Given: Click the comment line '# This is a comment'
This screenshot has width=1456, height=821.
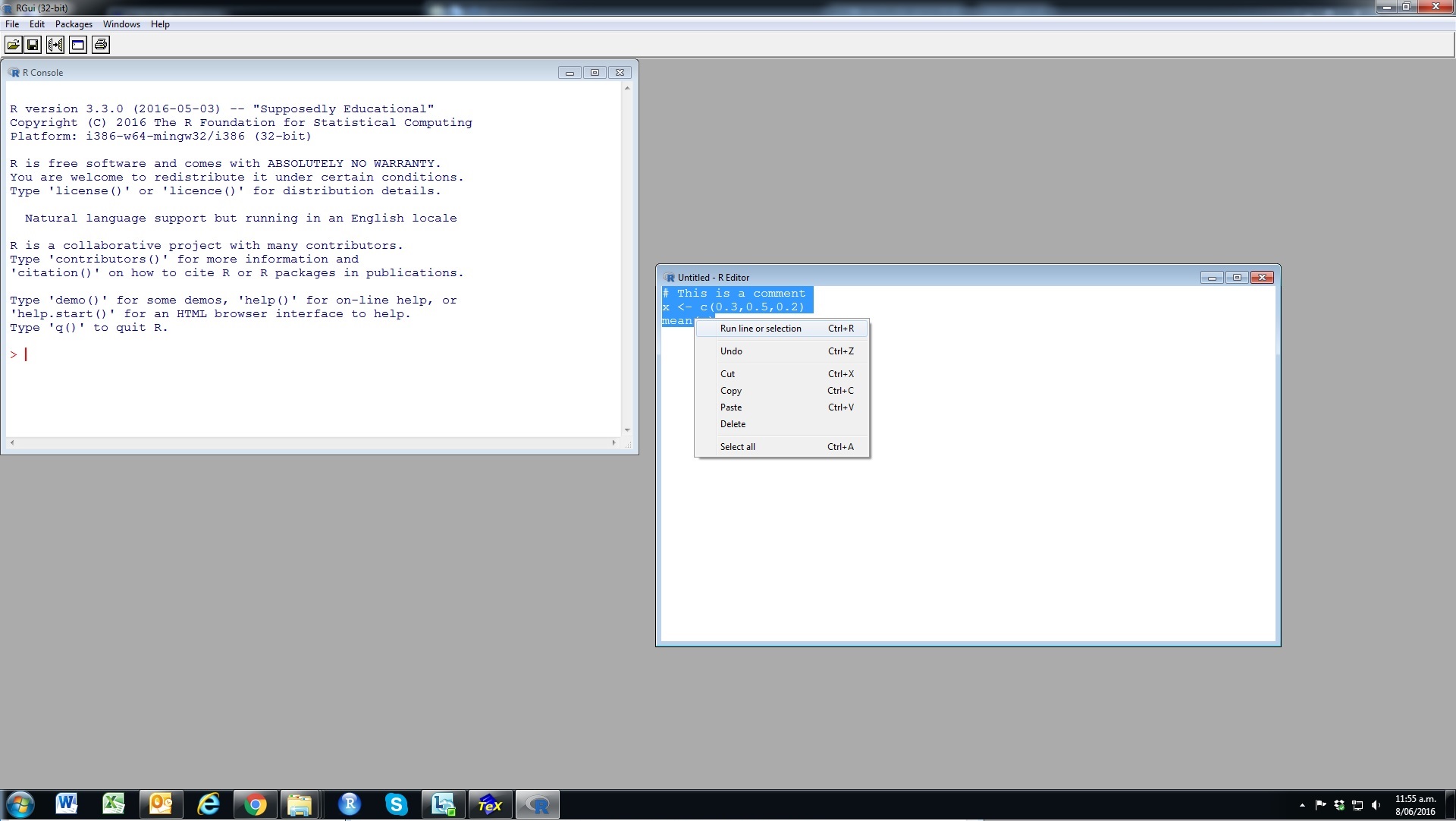Looking at the screenshot, I should point(734,294).
